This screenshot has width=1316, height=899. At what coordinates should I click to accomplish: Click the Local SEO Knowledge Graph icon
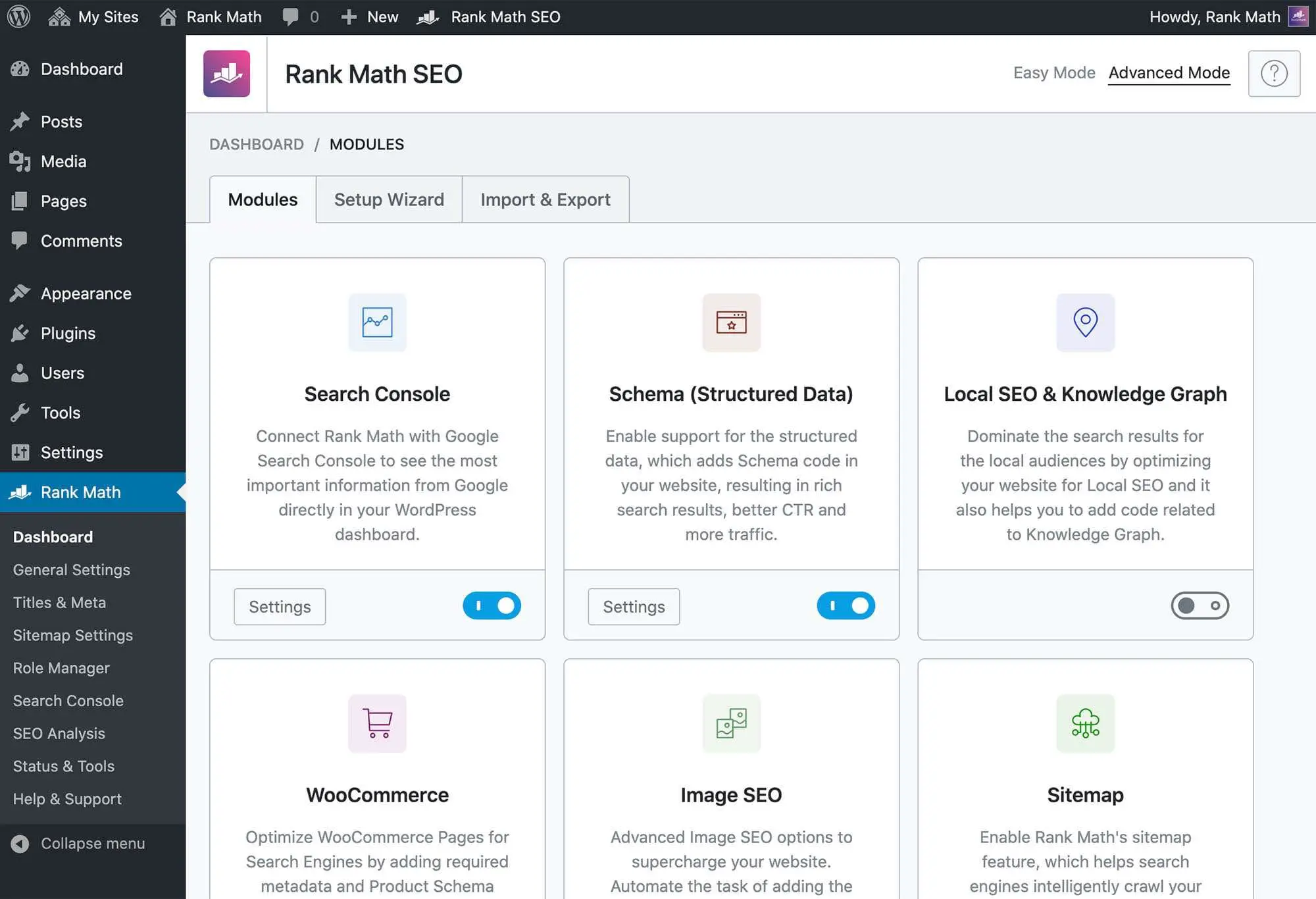pyautogui.click(x=1084, y=322)
